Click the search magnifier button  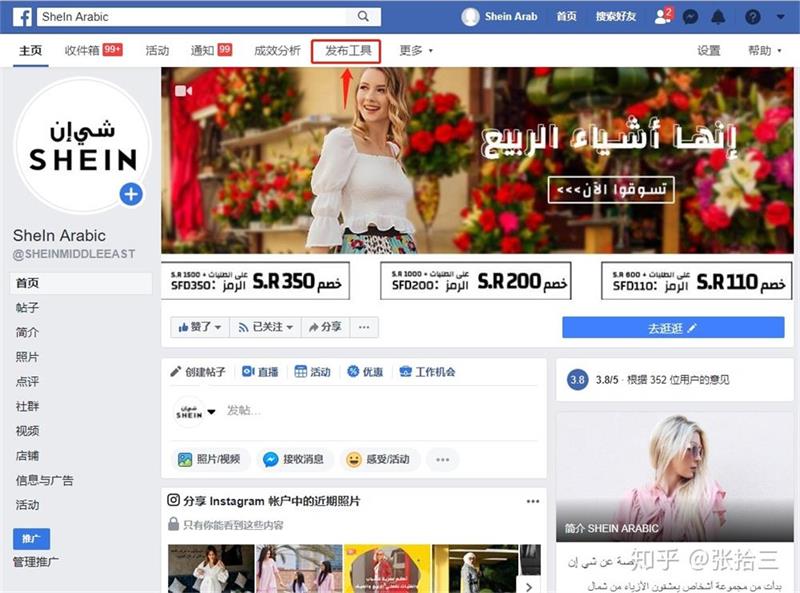point(363,16)
